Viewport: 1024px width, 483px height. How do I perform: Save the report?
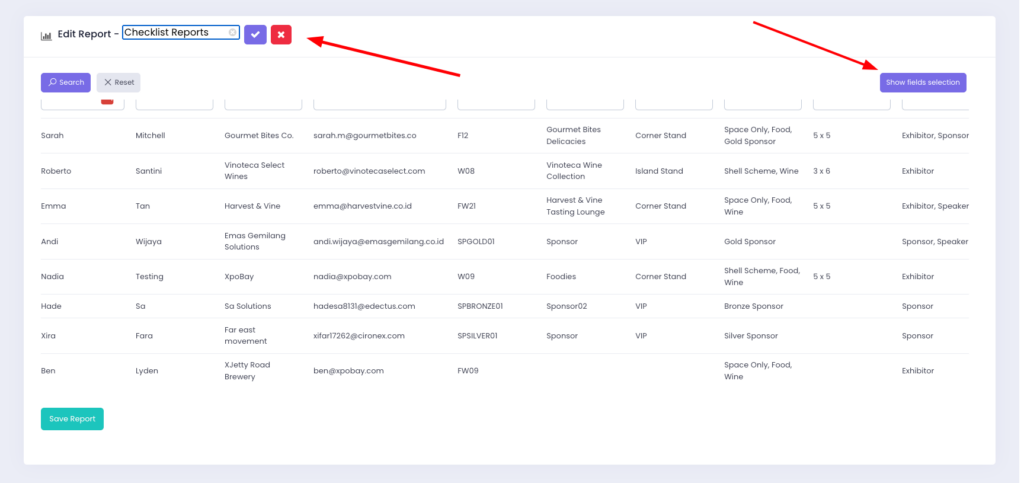[72, 419]
